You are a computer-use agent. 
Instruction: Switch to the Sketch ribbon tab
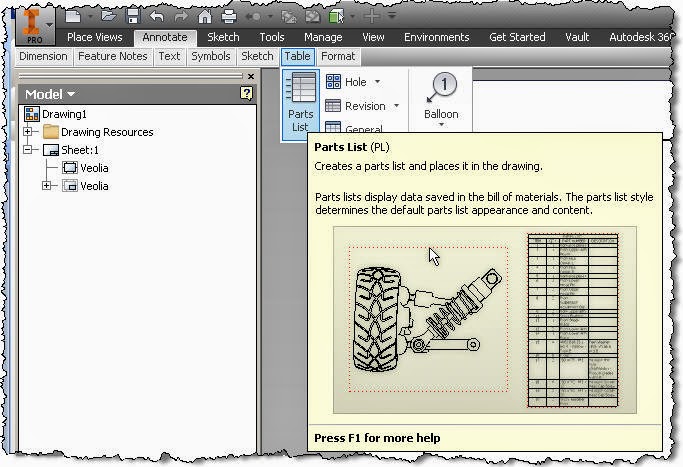pyautogui.click(x=223, y=37)
